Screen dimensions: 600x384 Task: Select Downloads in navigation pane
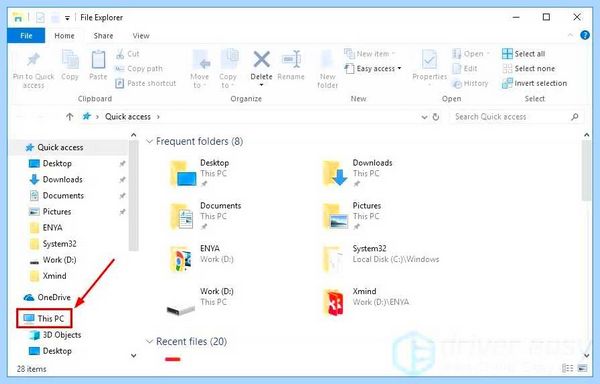pos(56,180)
